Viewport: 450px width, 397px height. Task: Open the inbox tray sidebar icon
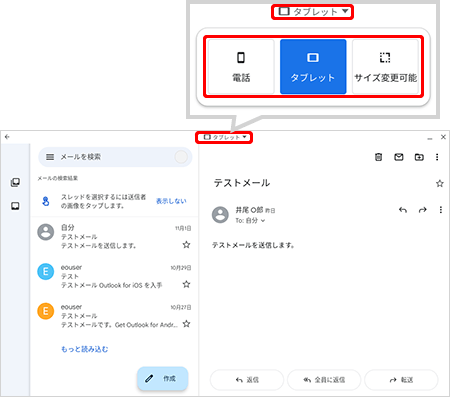click(x=15, y=206)
